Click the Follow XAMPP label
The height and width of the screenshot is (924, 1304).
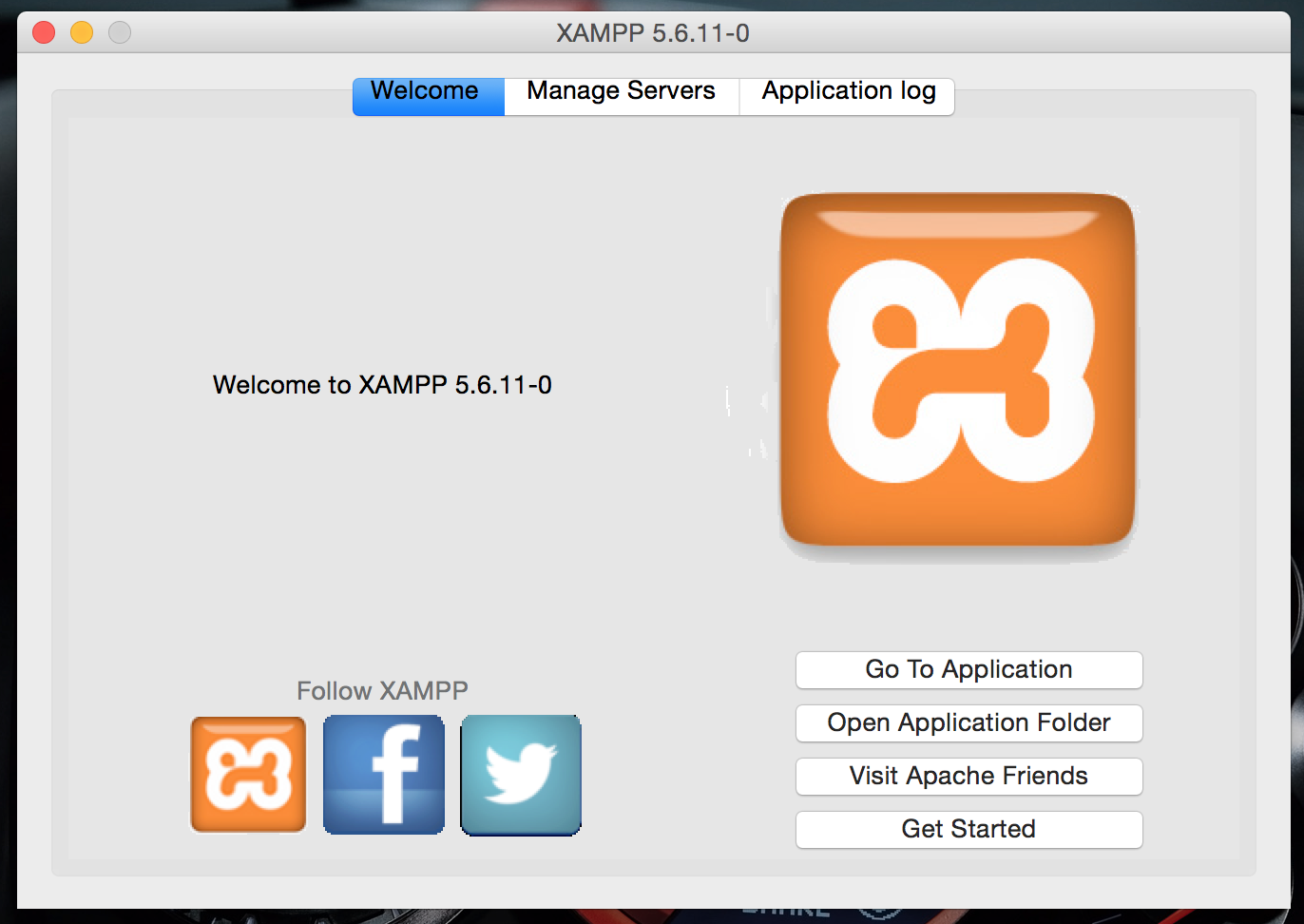pos(382,690)
